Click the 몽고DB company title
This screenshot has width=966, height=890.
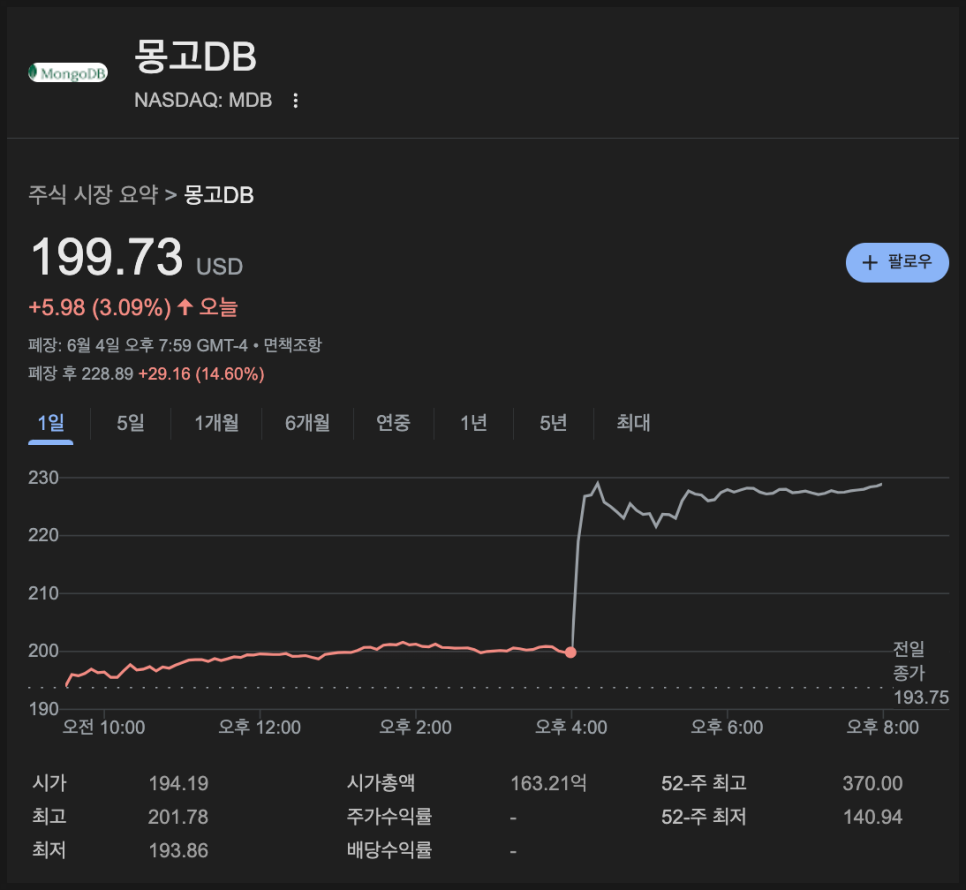[195, 56]
